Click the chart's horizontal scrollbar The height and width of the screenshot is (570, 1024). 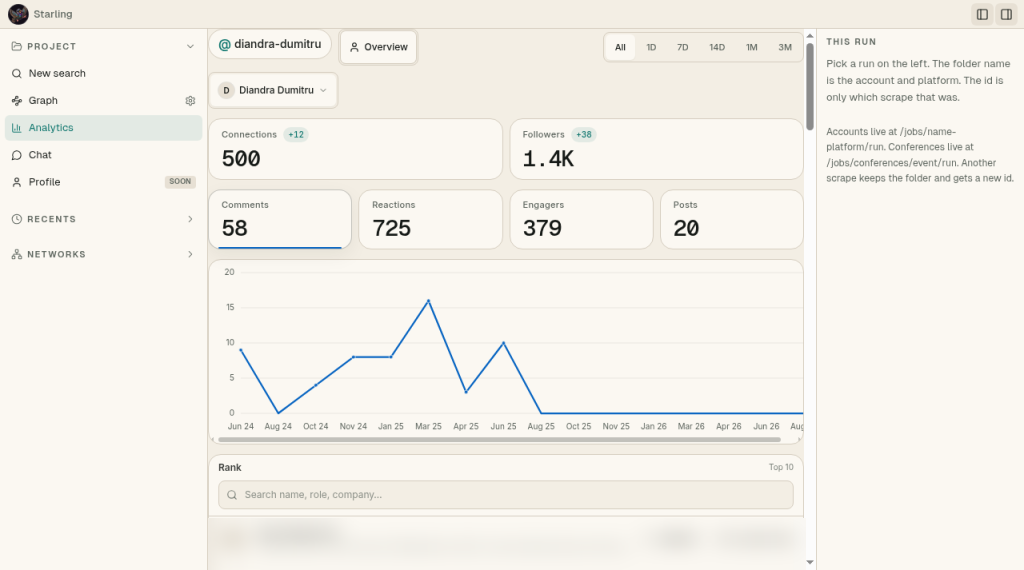click(500, 440)
